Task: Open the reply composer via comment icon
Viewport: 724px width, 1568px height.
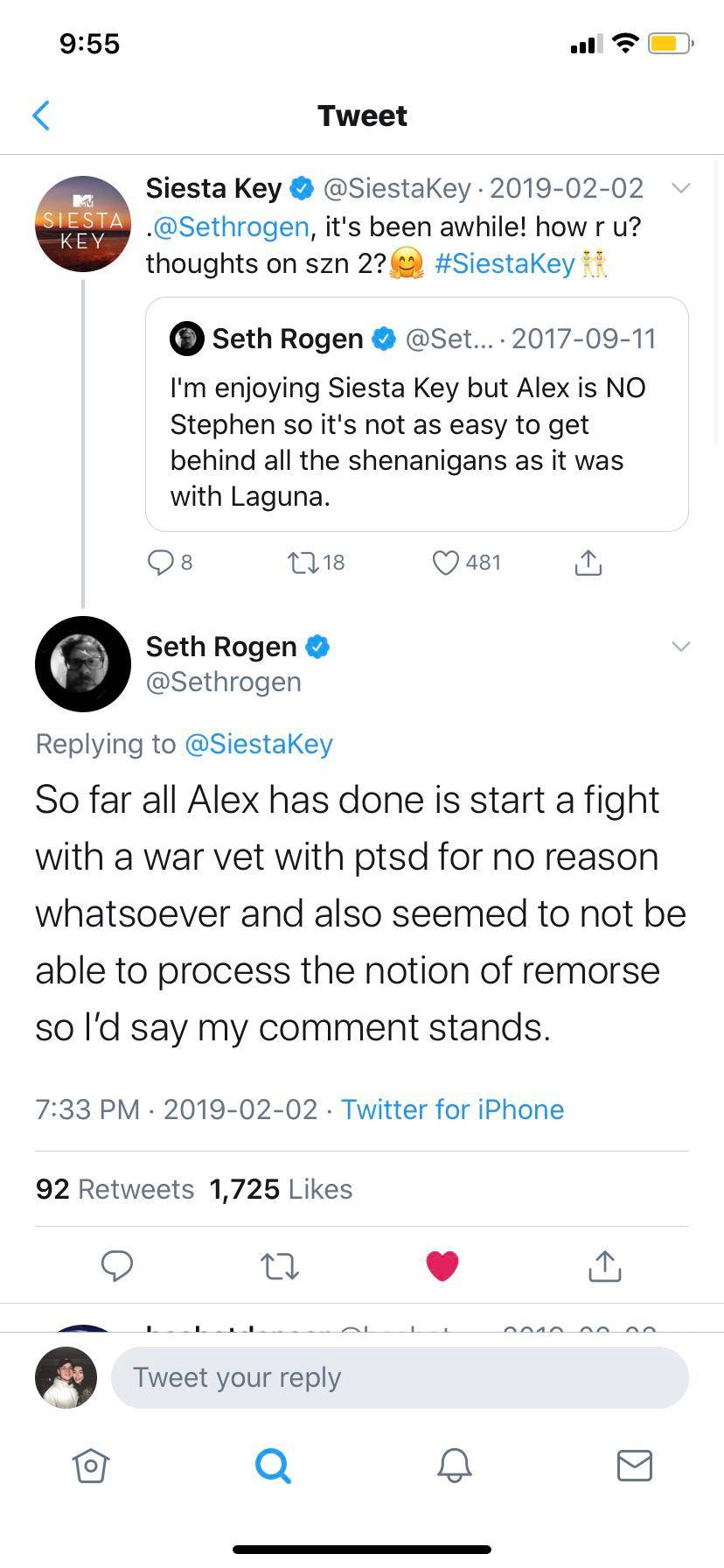Action: click(x=117, y=1265)
